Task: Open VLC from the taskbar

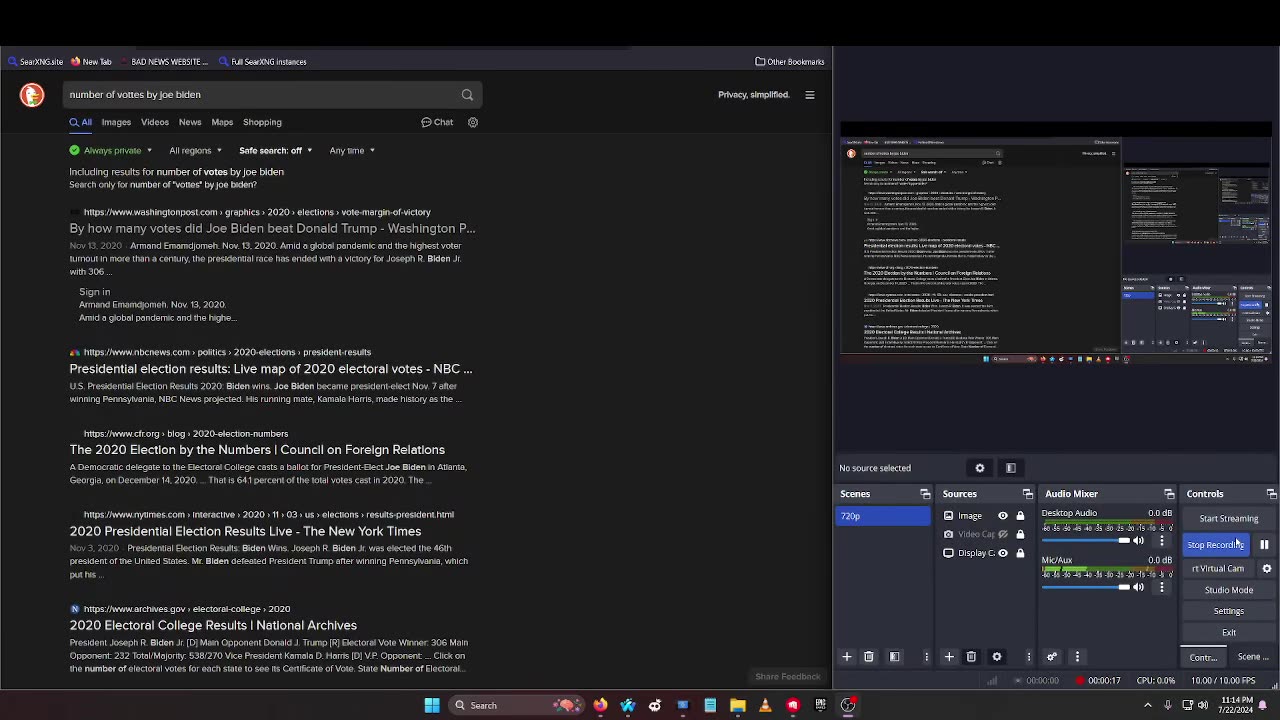Action: coord(765,705)
